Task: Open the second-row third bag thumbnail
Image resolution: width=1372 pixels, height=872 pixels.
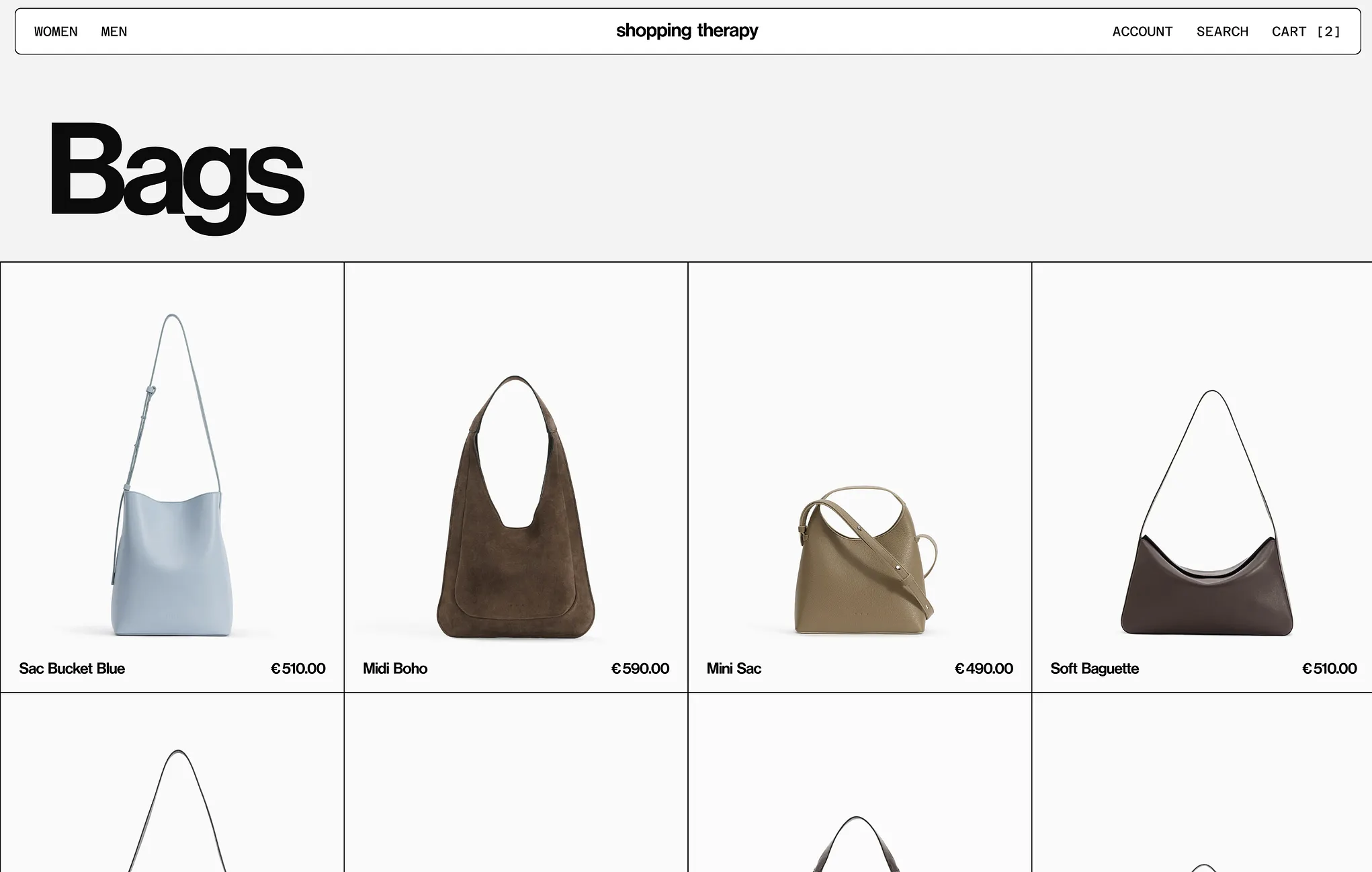Action: point(857,843)
